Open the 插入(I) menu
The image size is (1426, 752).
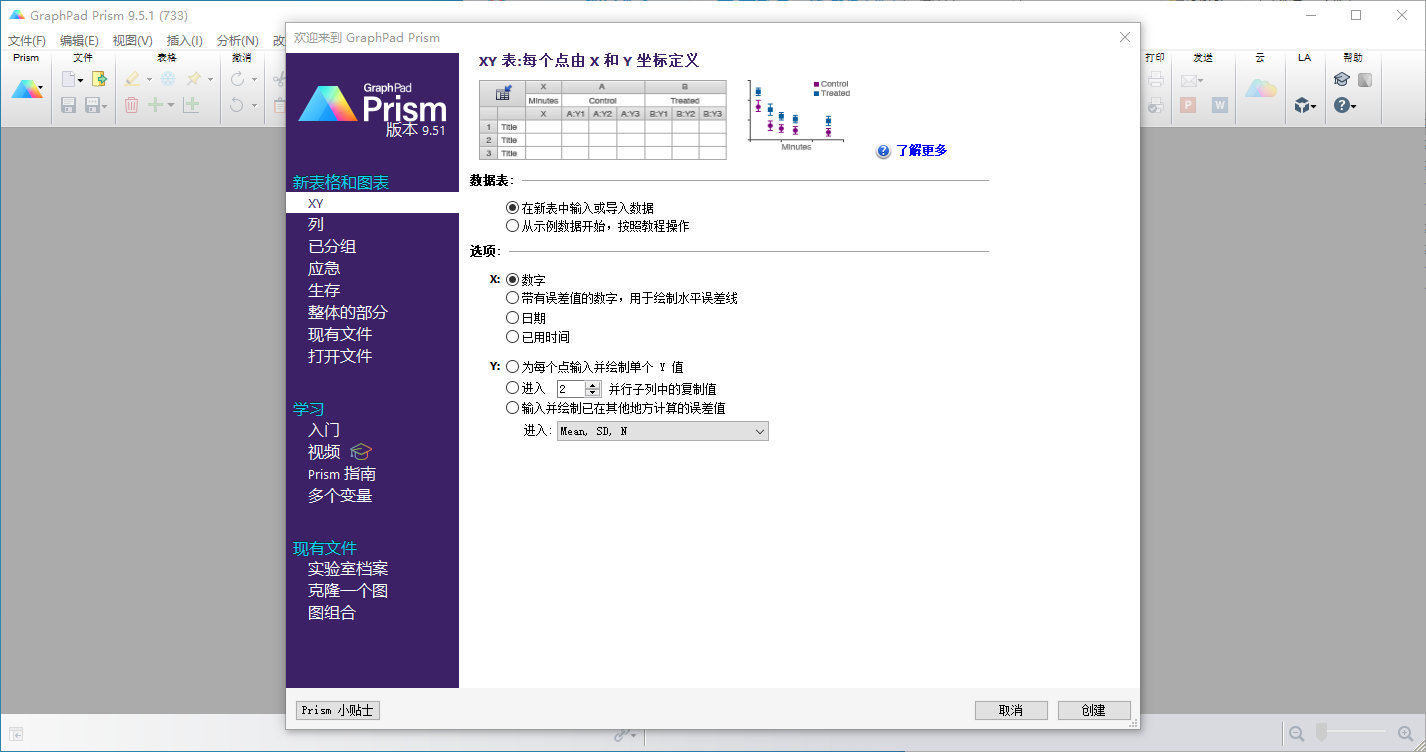(x=184, y=41)
